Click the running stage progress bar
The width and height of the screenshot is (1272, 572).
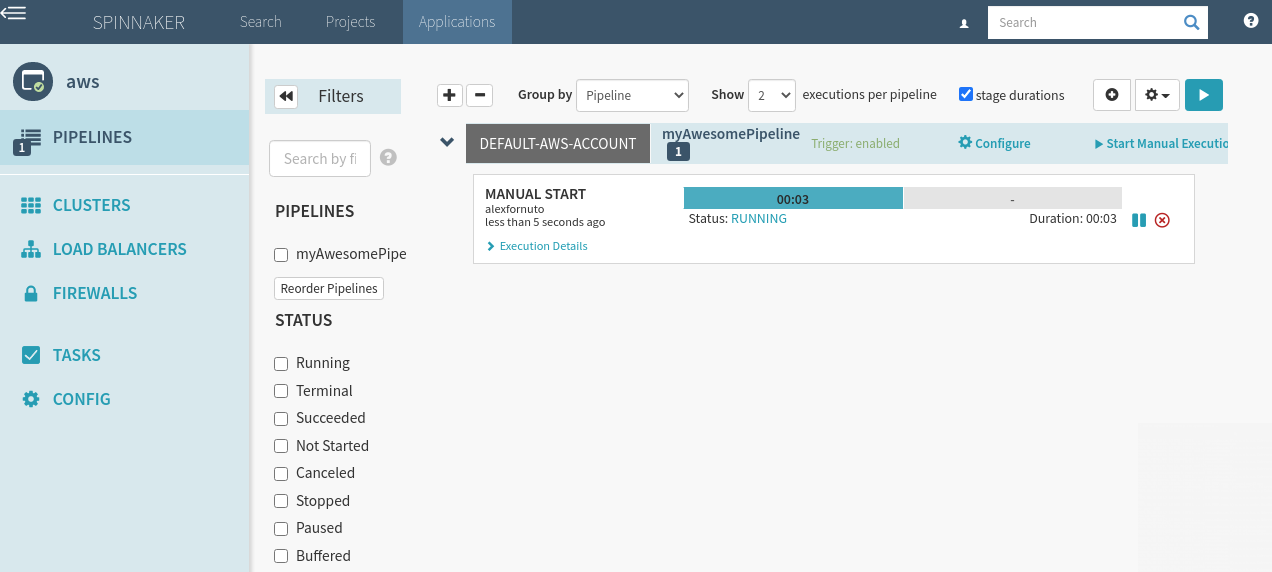[793, 198]
